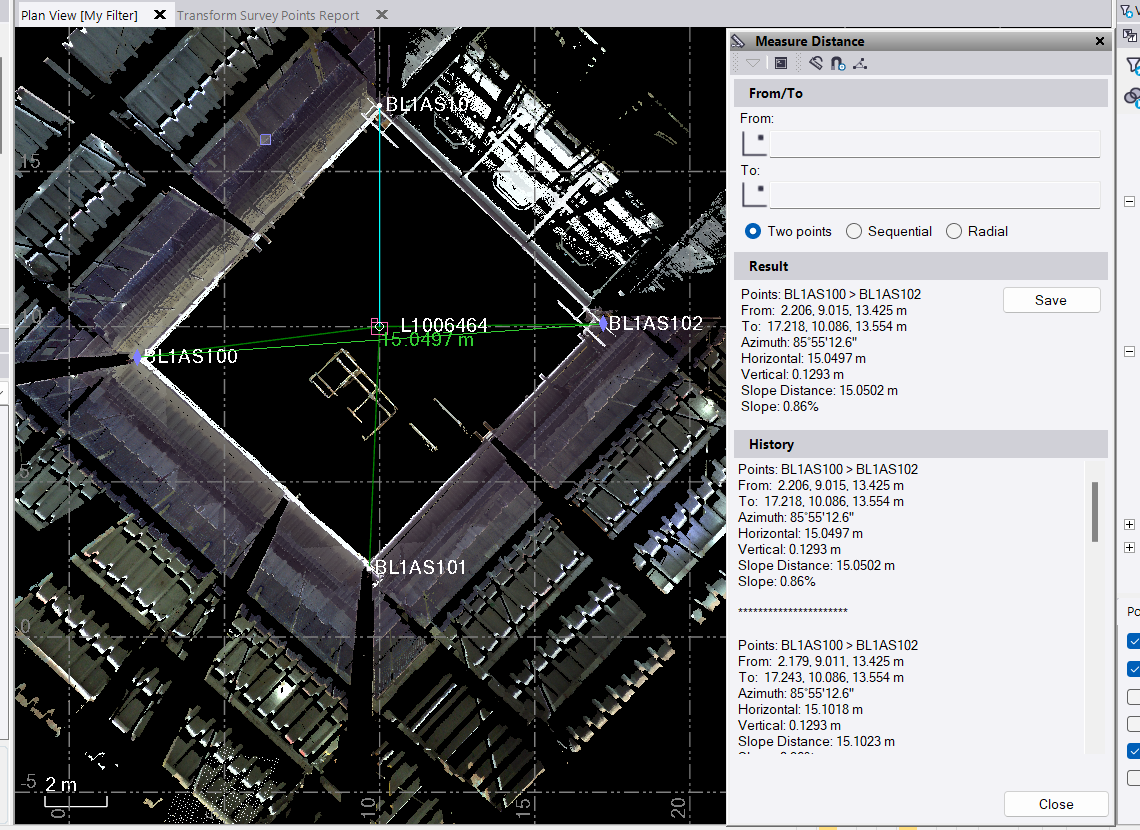Select the Sequential measurement mode
1140x830 pixels.
[854, 231]
